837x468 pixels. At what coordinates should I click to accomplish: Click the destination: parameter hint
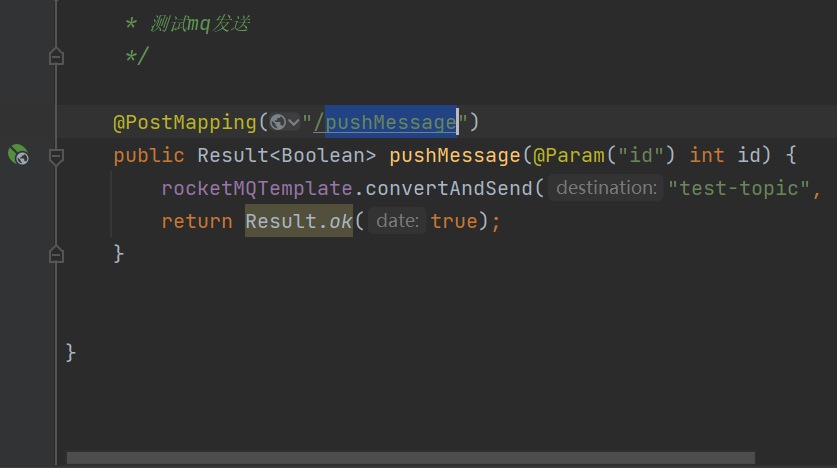(606, 188)
